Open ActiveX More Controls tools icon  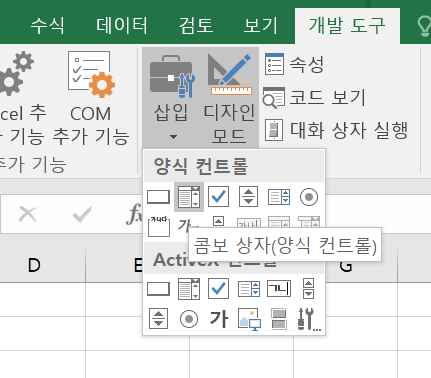pyautogui.click(x=309, y=319)
